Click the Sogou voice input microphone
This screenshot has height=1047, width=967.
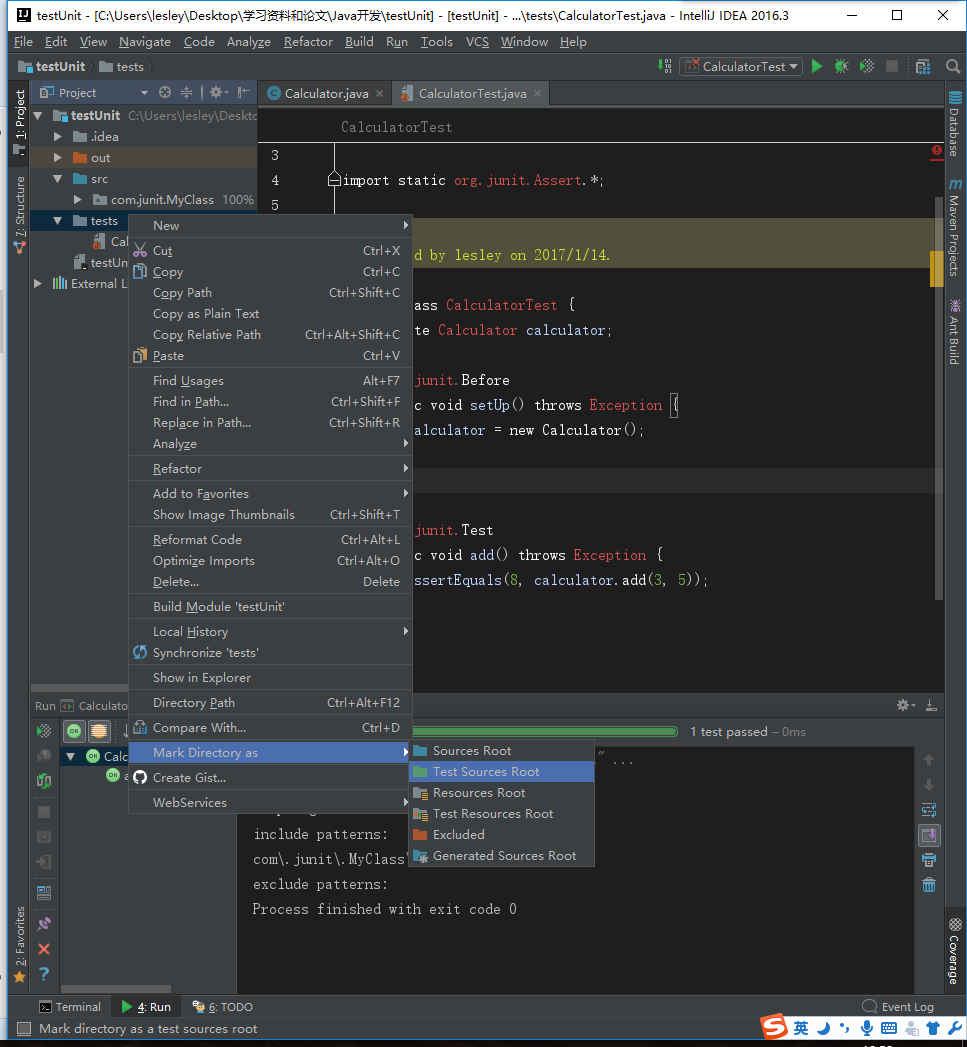pyautogui.click(x=867, y=1028)
